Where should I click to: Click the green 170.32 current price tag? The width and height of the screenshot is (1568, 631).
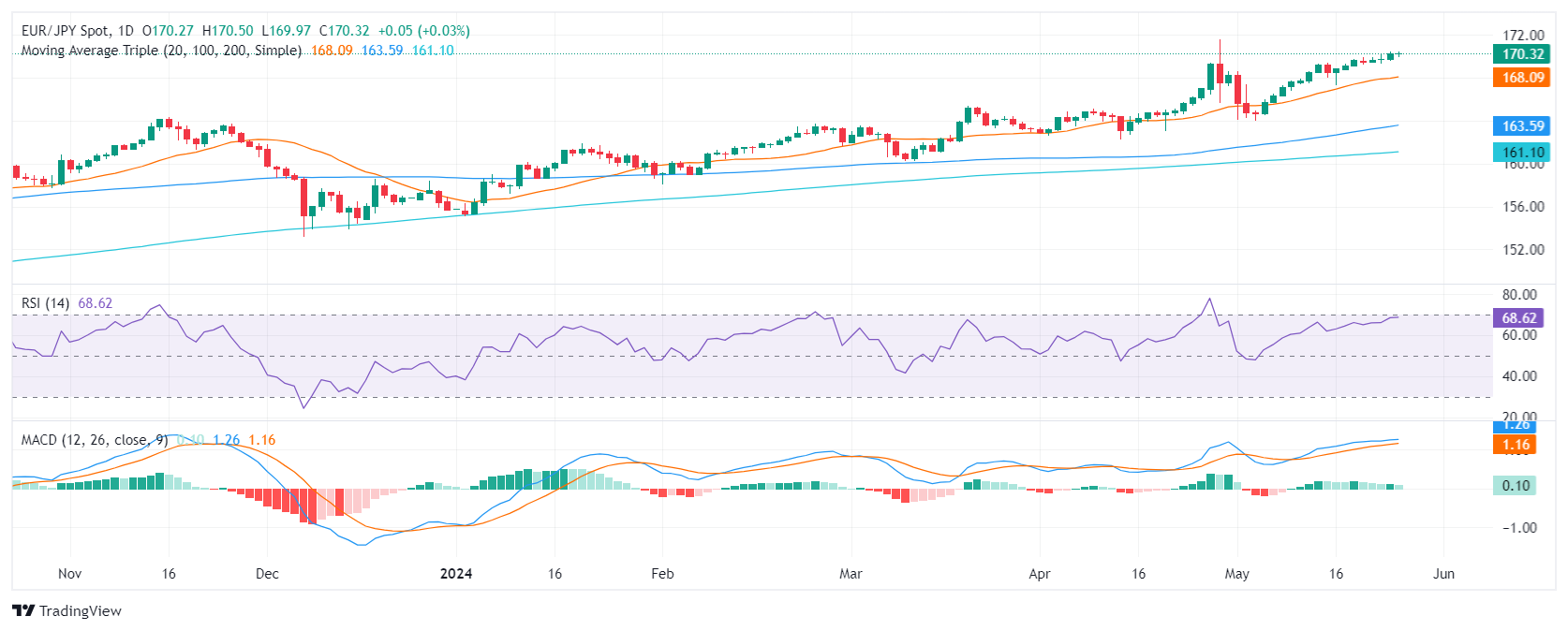point(1522,54)
